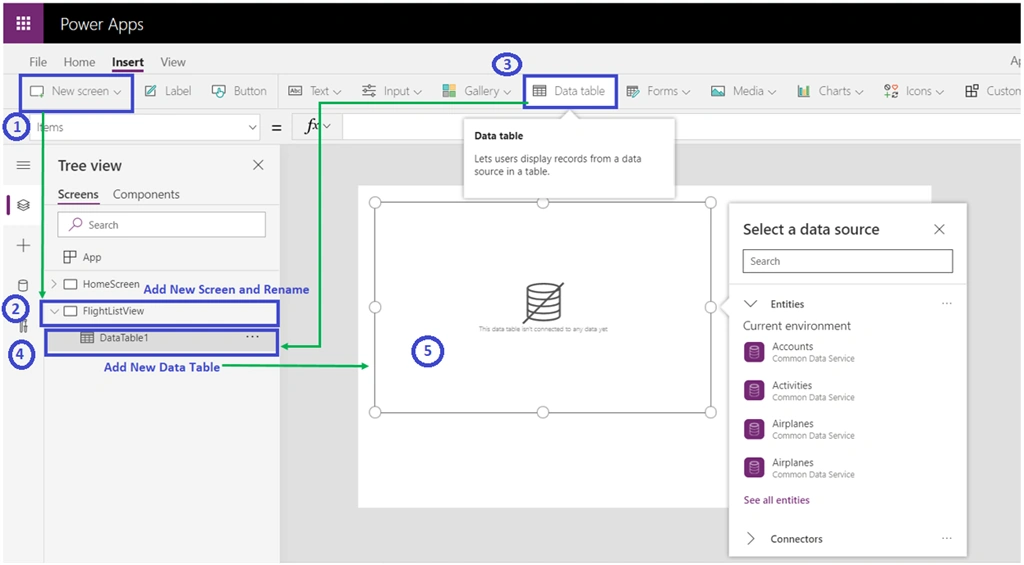Insert a Button control

(239, 91)
